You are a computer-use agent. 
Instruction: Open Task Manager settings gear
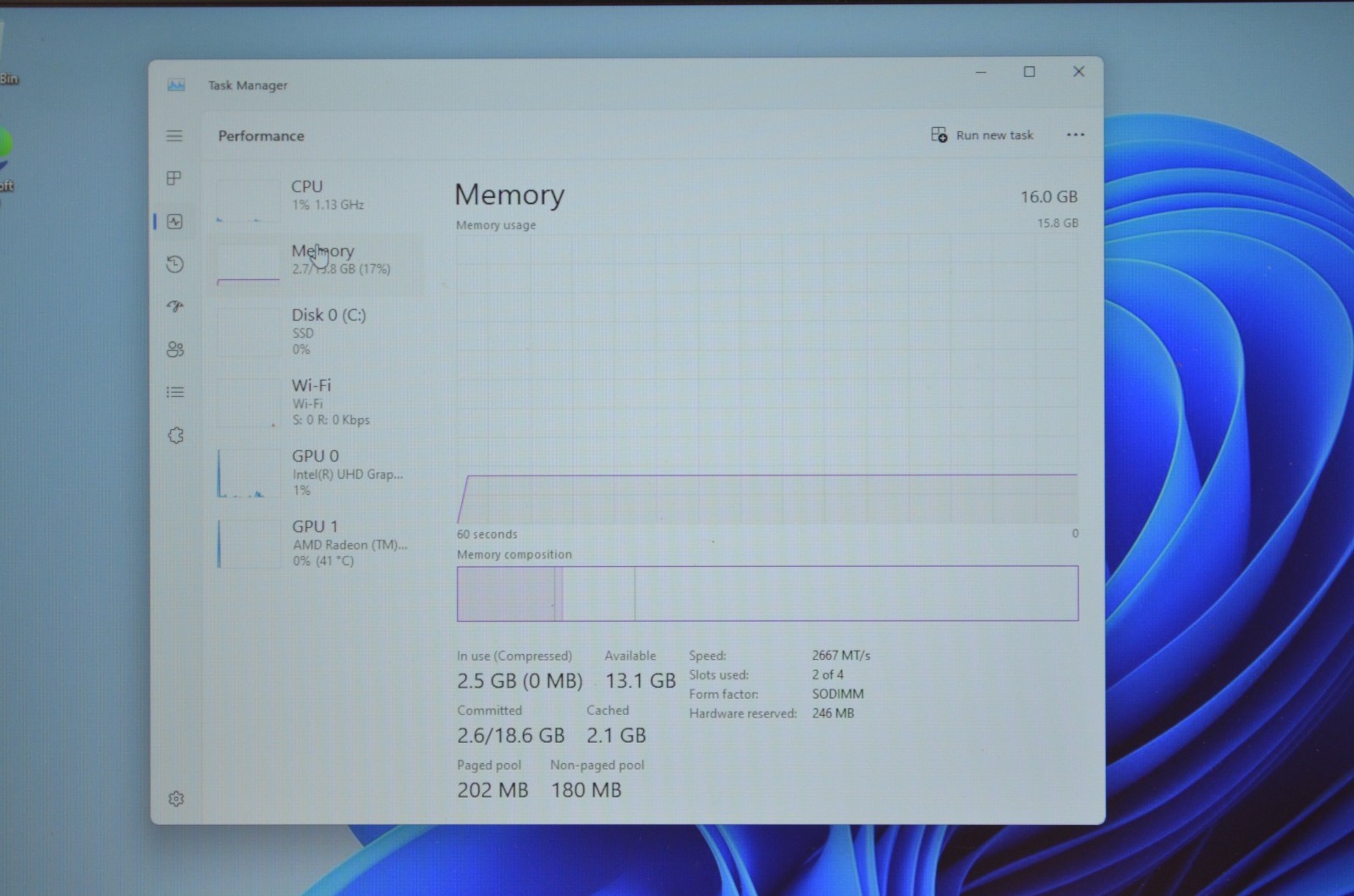point(176,799)
